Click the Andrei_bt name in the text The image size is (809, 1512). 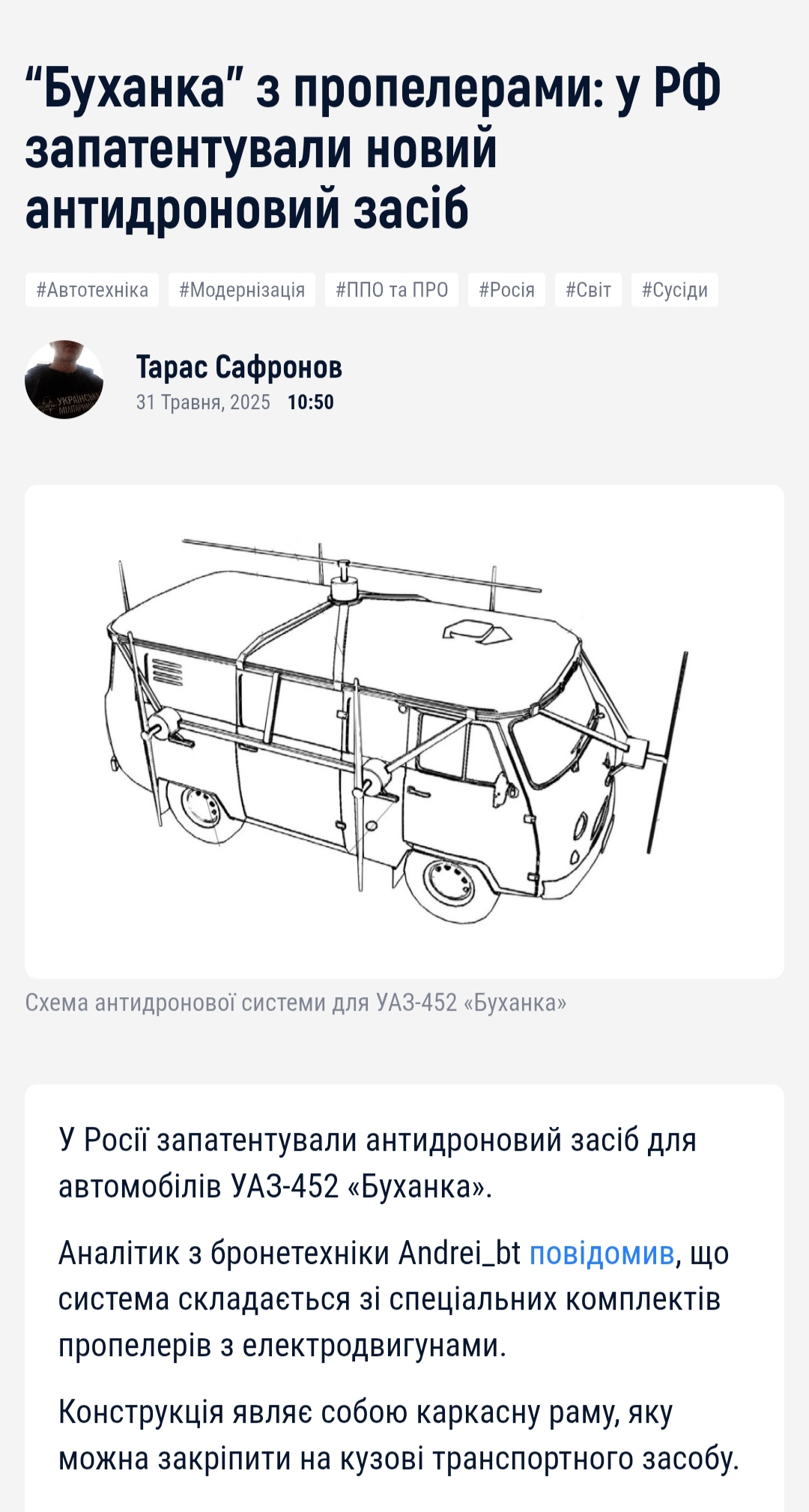tap(459, 1253)
